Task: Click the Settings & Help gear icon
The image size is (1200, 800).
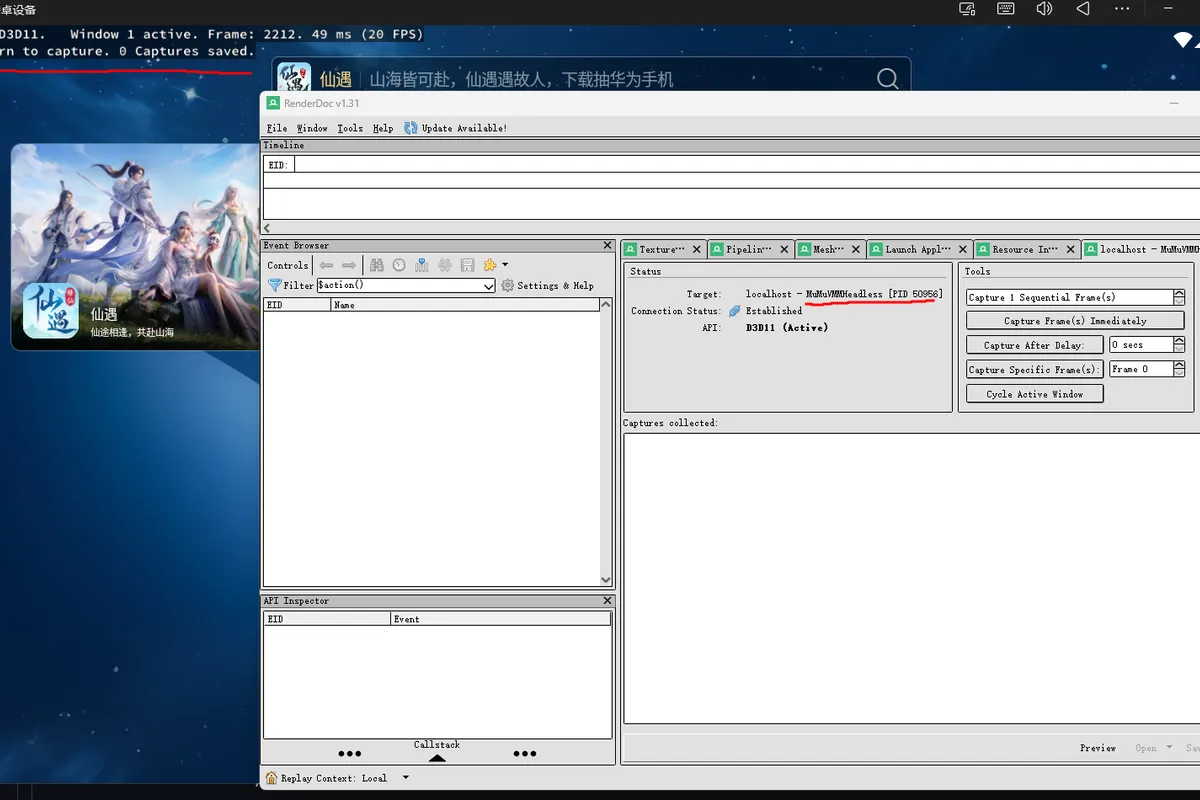Action: (508, 285)
